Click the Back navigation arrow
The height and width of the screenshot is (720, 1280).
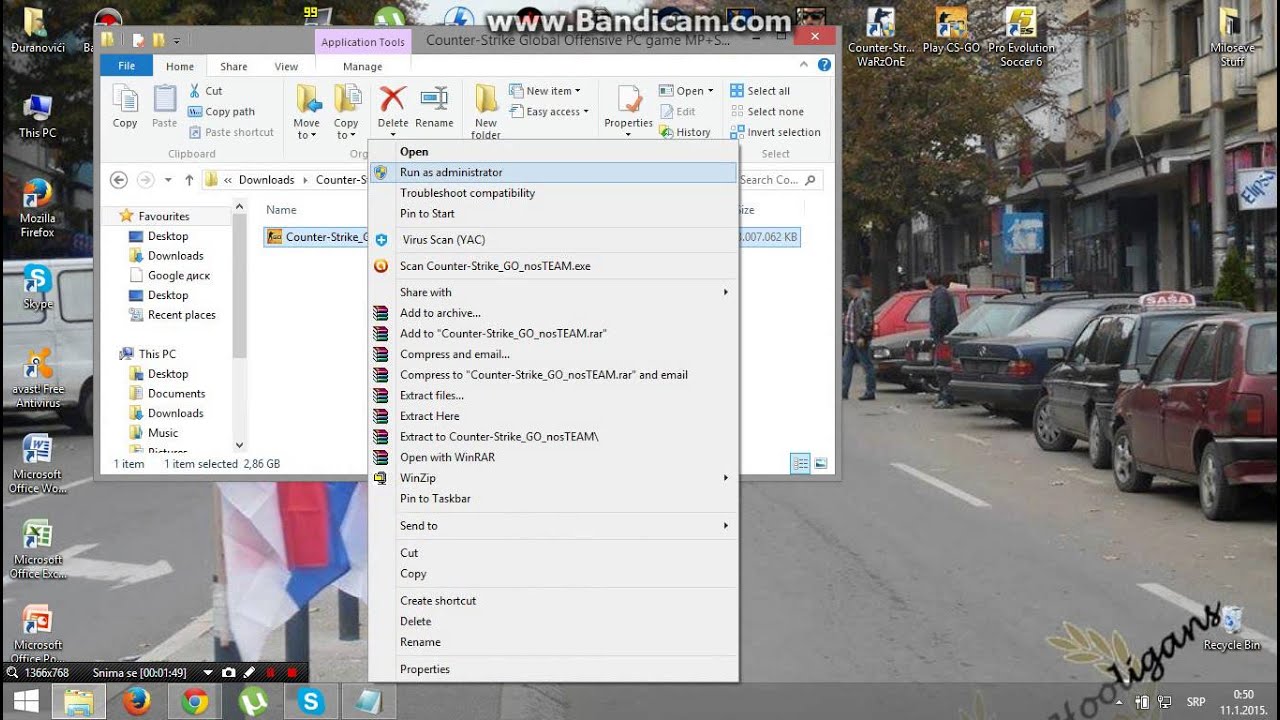[119, 180]
